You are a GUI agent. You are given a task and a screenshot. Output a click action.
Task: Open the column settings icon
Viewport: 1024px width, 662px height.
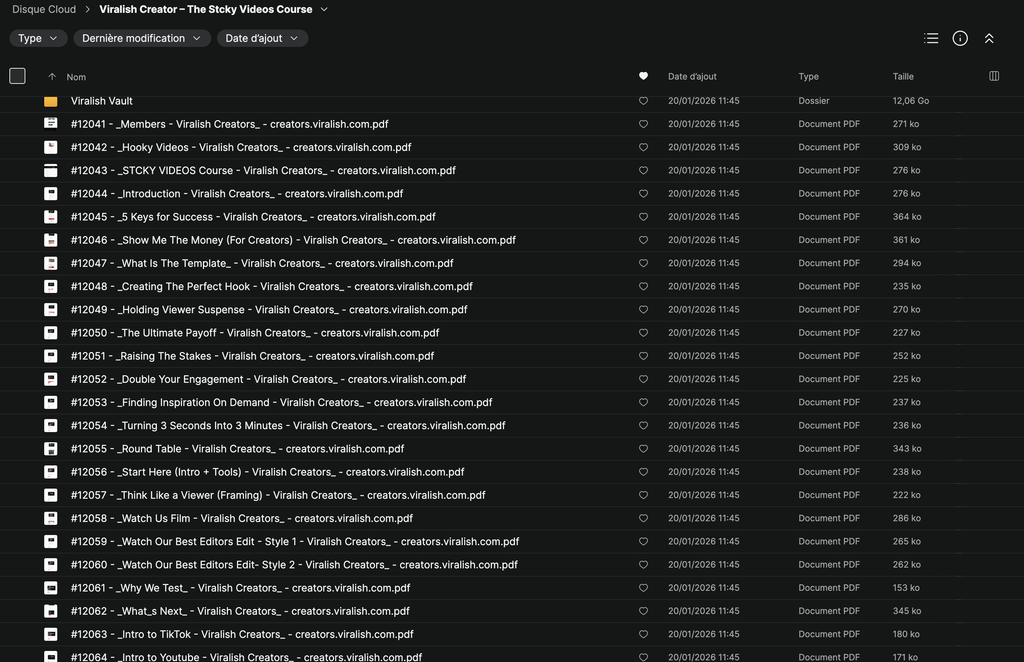click(x=994, y=76)
